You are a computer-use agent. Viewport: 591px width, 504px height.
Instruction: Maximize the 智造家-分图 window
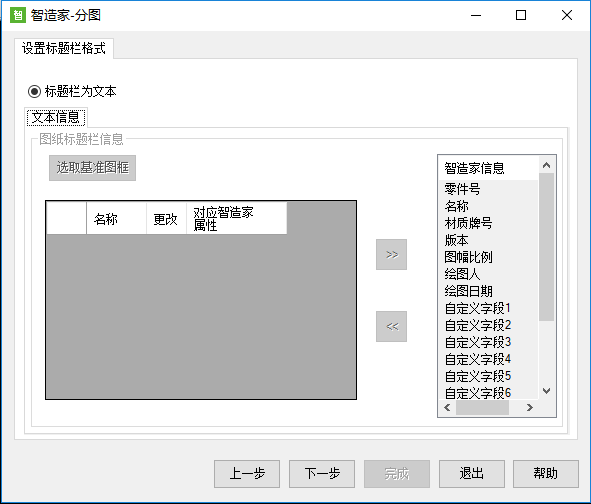(521, 15)
